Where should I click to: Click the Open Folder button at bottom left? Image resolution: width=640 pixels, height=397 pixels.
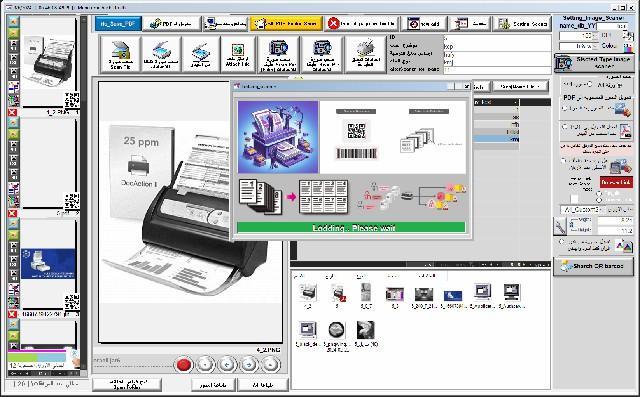click(127, 384)
